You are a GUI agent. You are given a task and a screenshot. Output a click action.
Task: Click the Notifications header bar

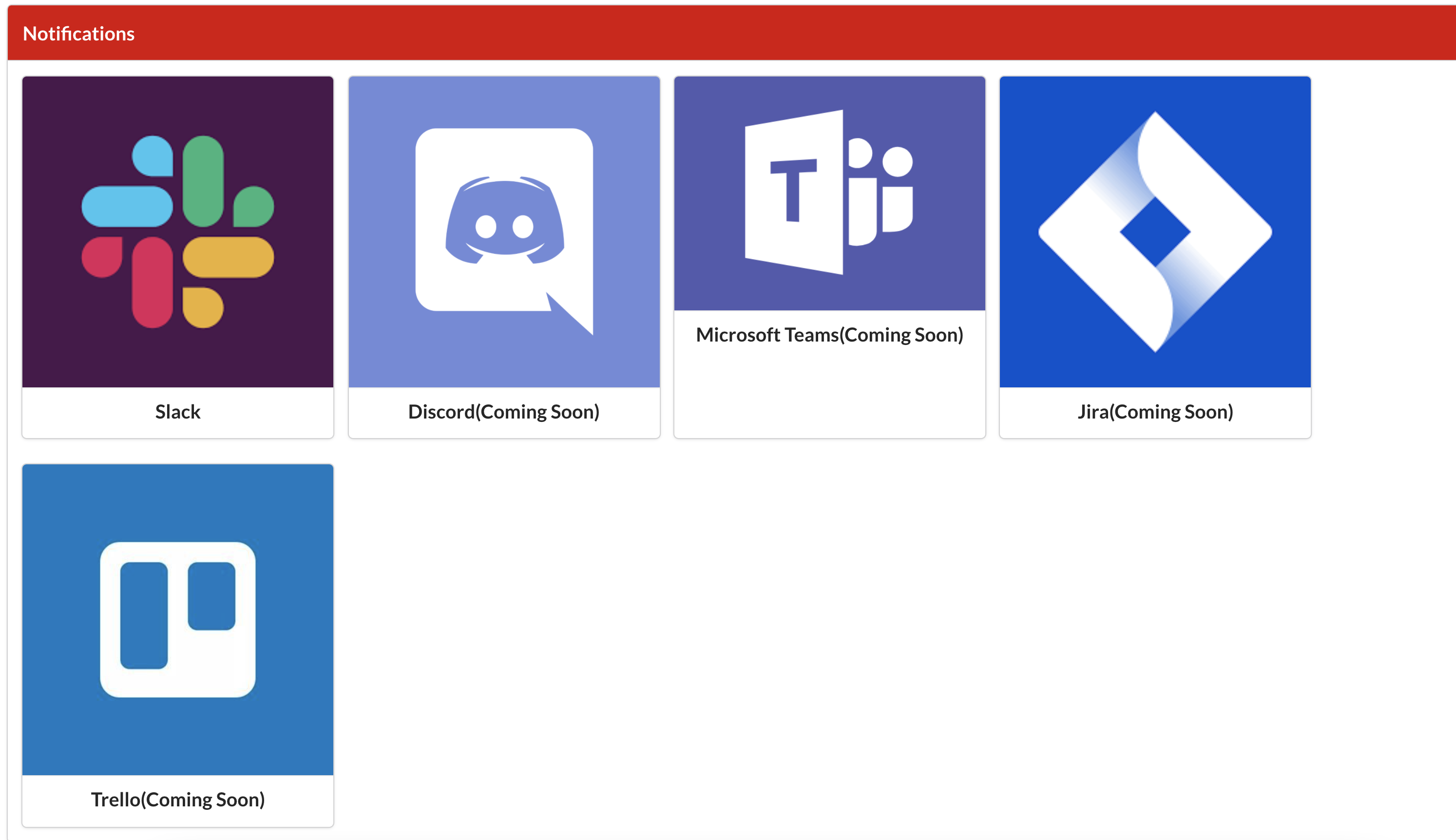[x=728, y=33]
